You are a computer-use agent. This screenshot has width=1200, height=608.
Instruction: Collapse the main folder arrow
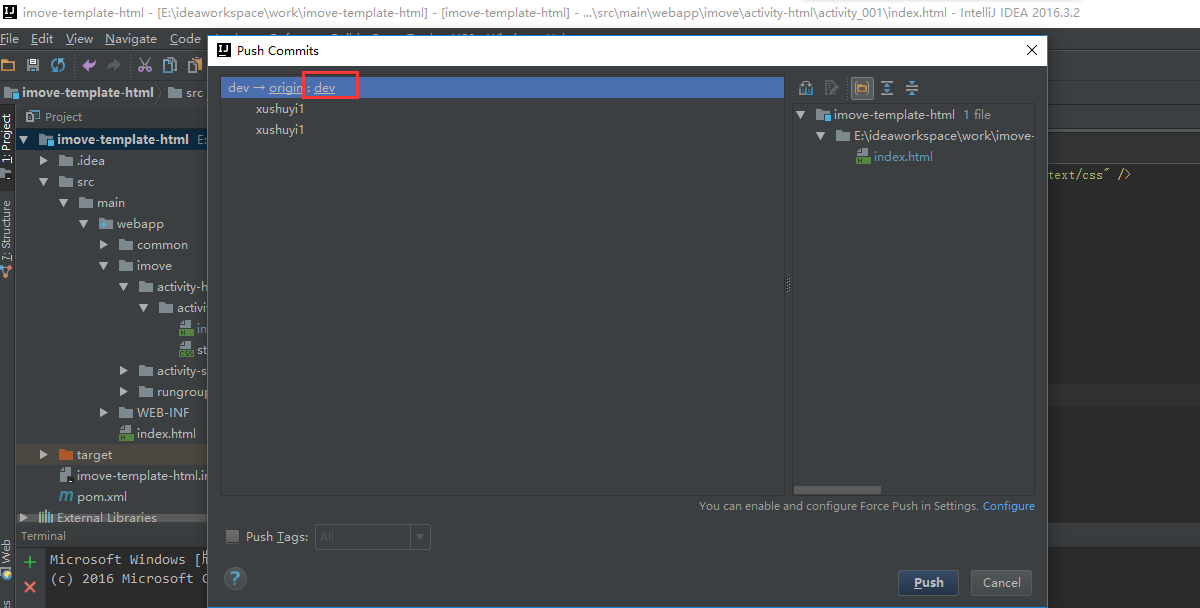tap(64, 203)
